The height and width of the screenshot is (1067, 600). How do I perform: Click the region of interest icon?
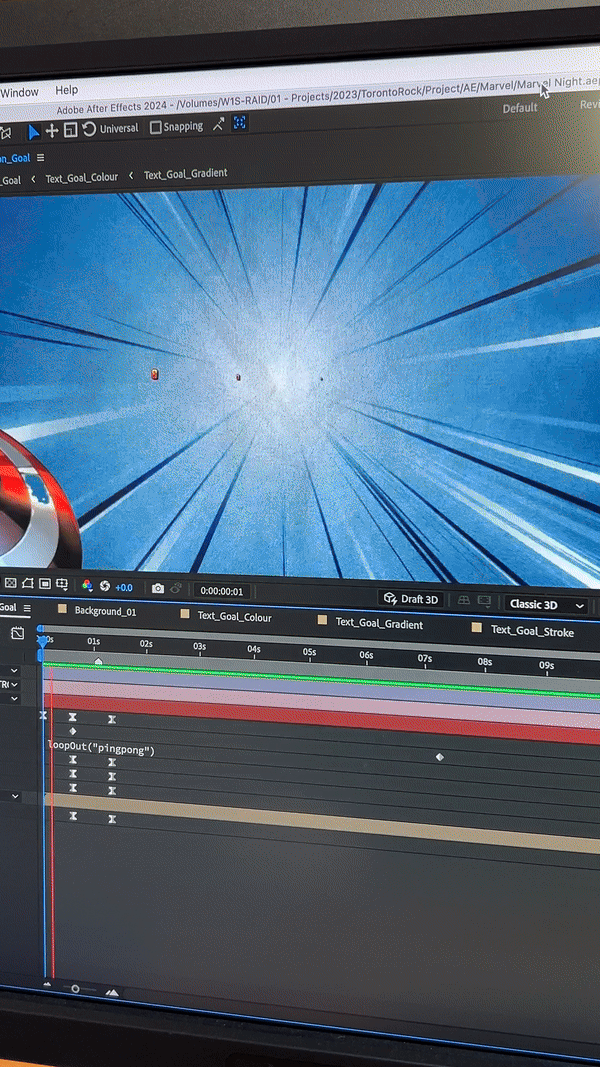coord(45,584)
